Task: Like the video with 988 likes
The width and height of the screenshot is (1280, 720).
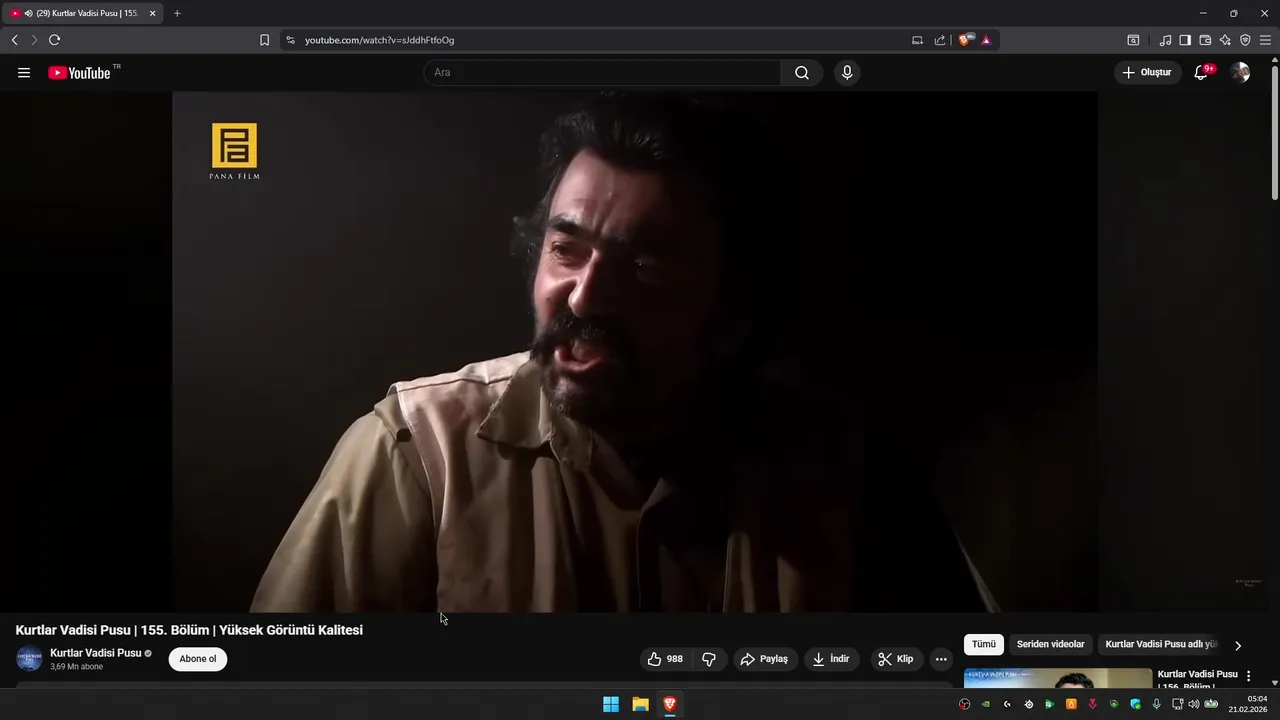Action: pos(666,659)
